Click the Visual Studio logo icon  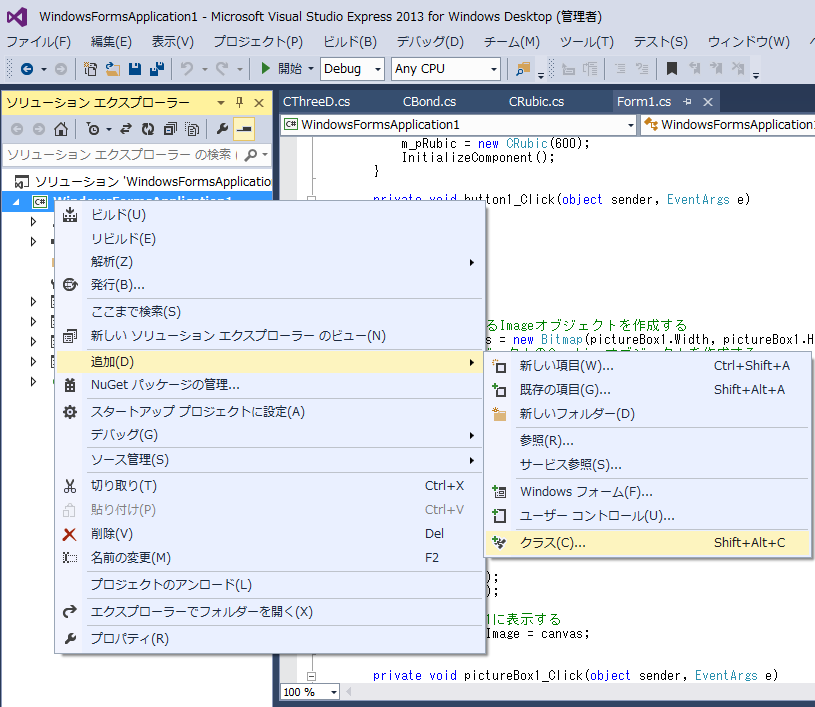point(17,17)
